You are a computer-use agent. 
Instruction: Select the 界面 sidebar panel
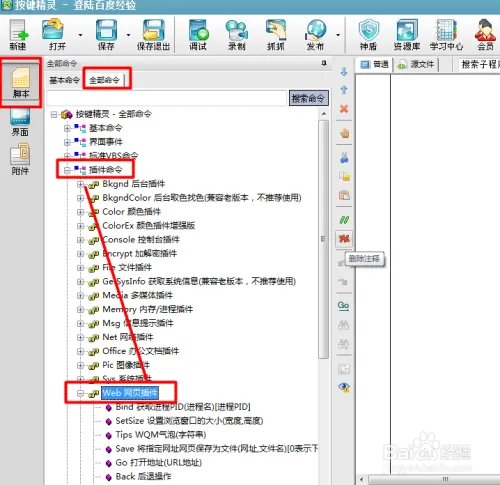pos(20,122)
